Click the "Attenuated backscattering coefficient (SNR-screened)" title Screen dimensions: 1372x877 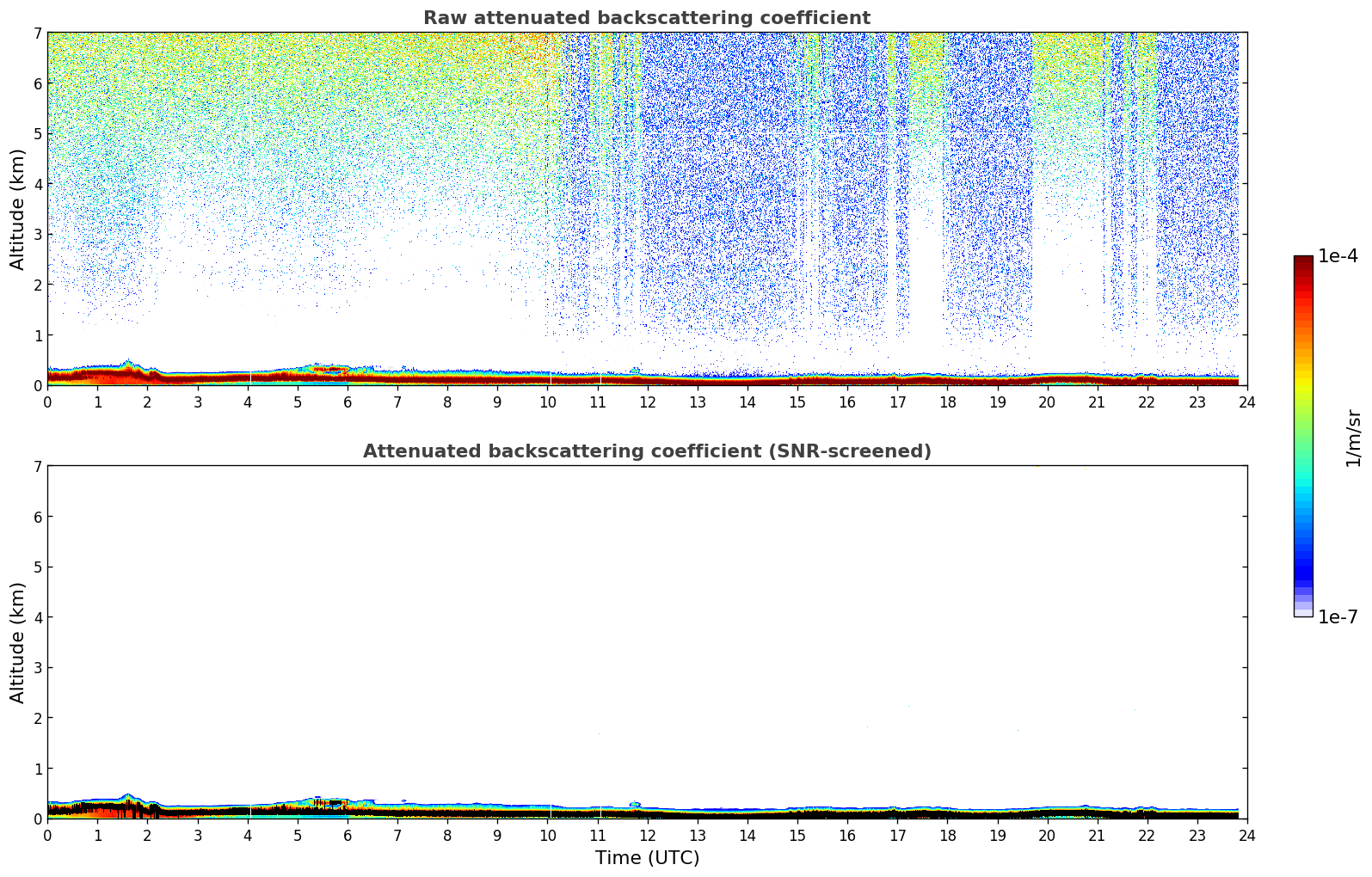(x=647, y=451)
